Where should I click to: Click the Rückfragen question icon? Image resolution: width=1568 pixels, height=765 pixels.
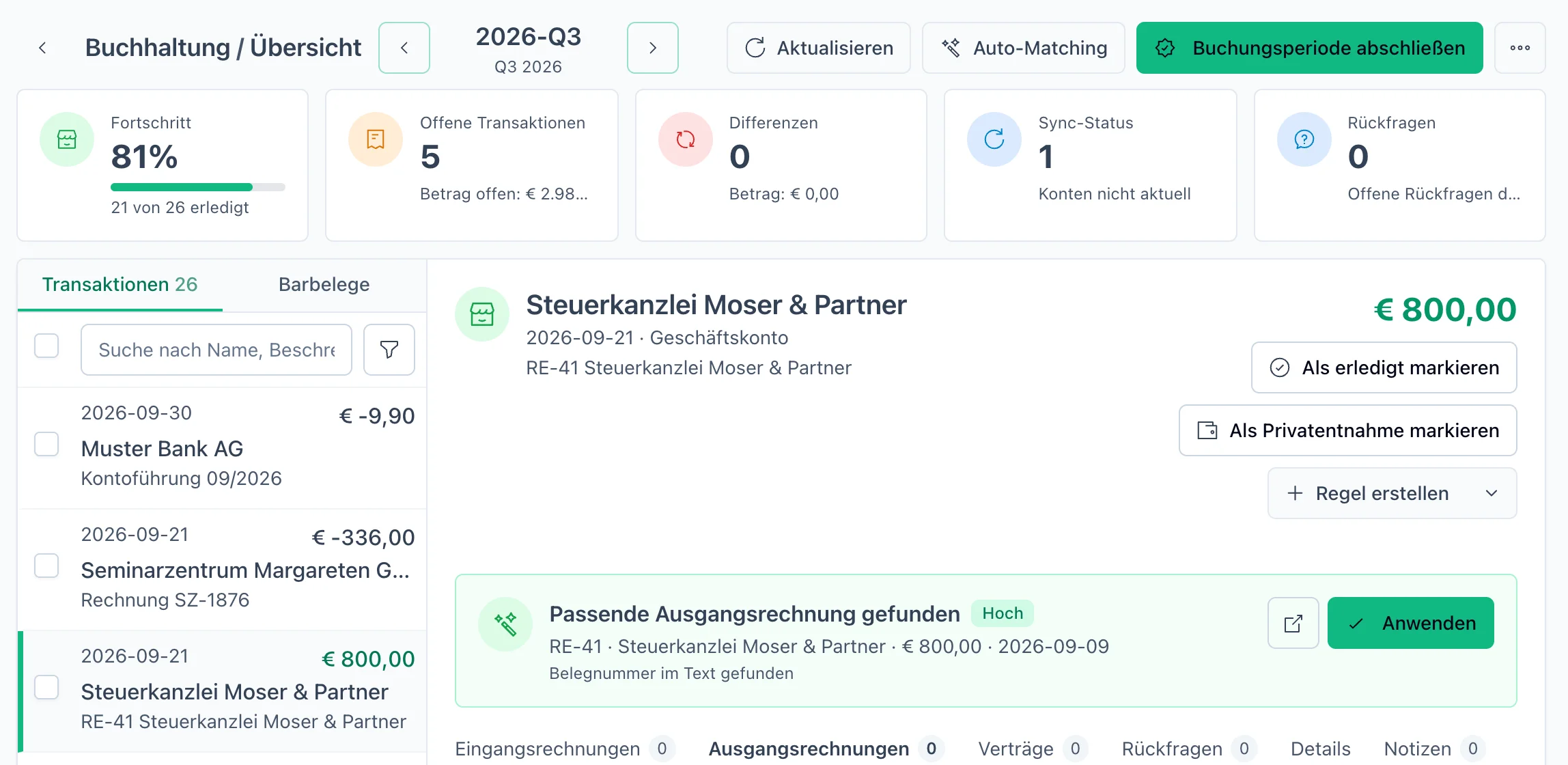point(1304,139)
